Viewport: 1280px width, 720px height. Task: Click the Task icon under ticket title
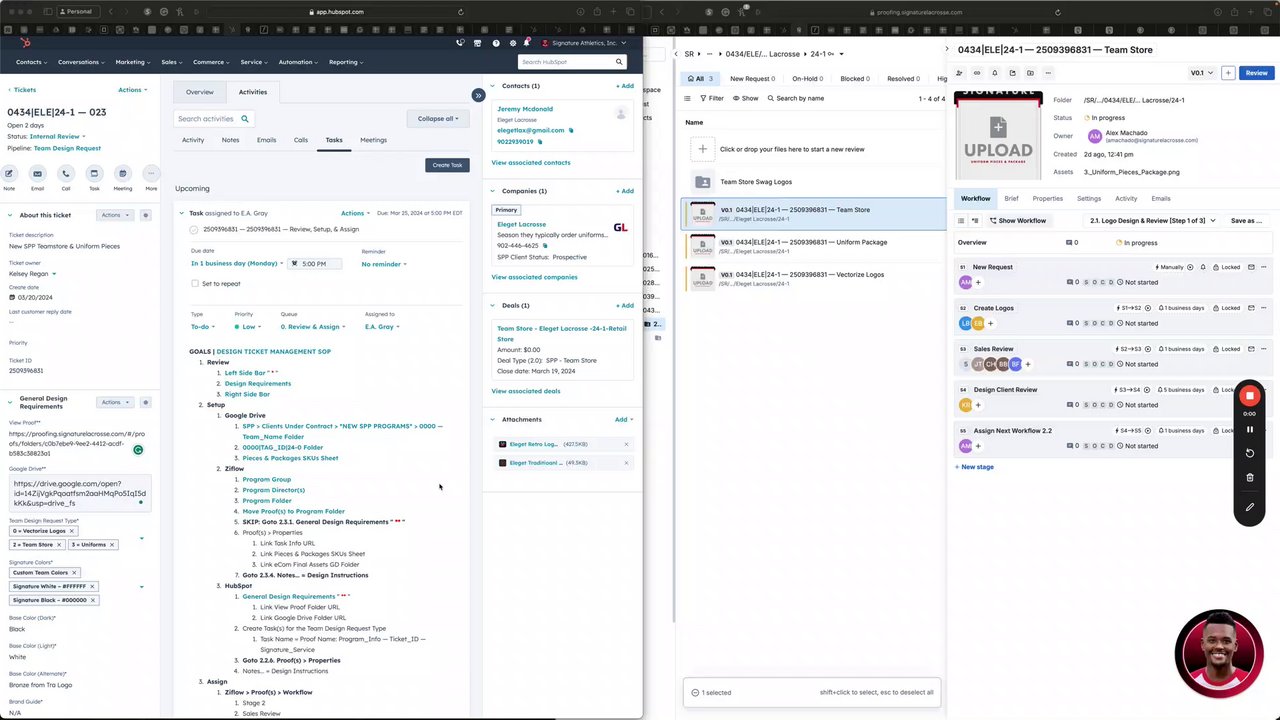point(94,174)
